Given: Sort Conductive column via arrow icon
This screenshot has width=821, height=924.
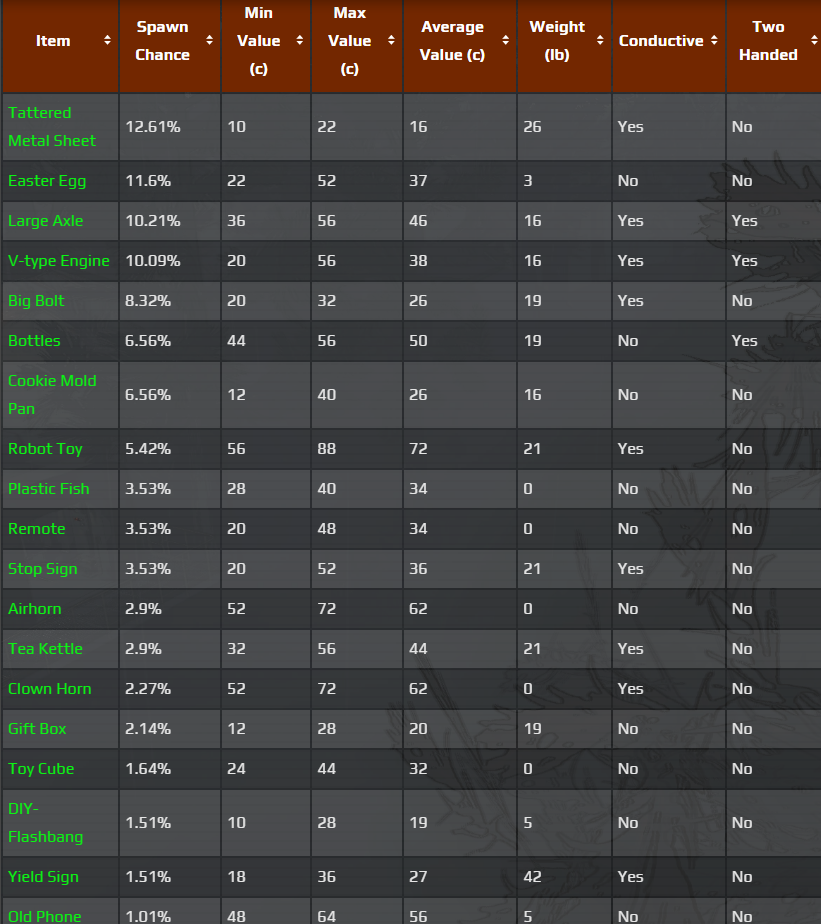Looking at the screenshot, I should (714, 41).
